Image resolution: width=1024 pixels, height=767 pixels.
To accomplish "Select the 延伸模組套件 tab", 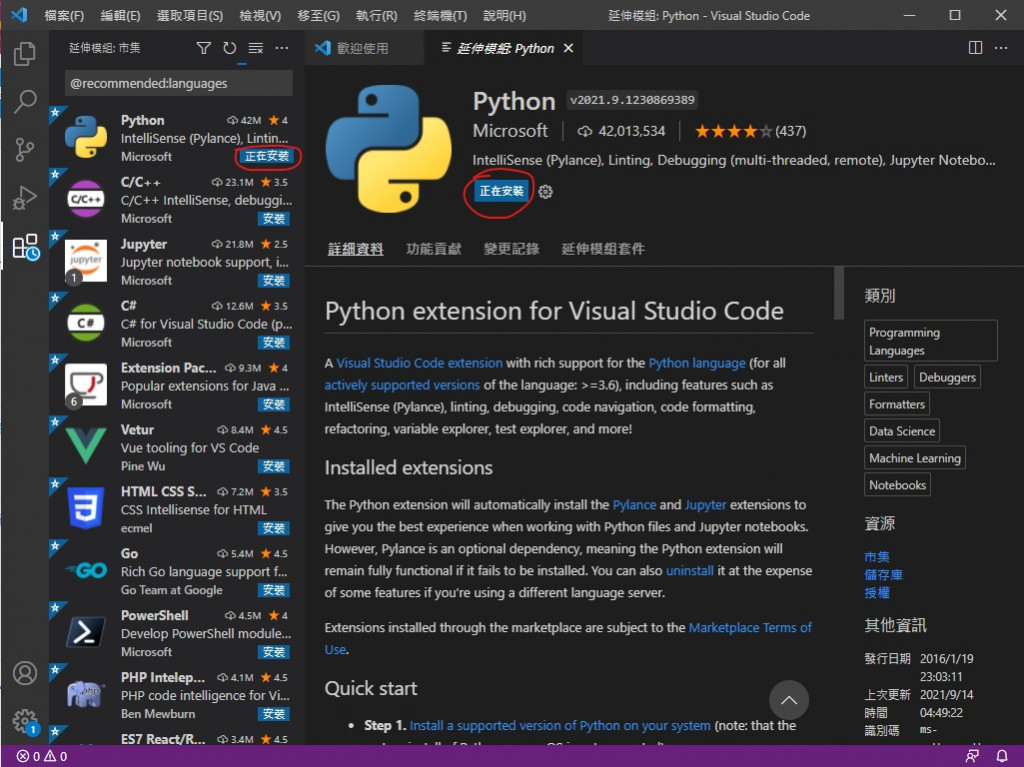I will pyautogui.click(x=603, y=249).
